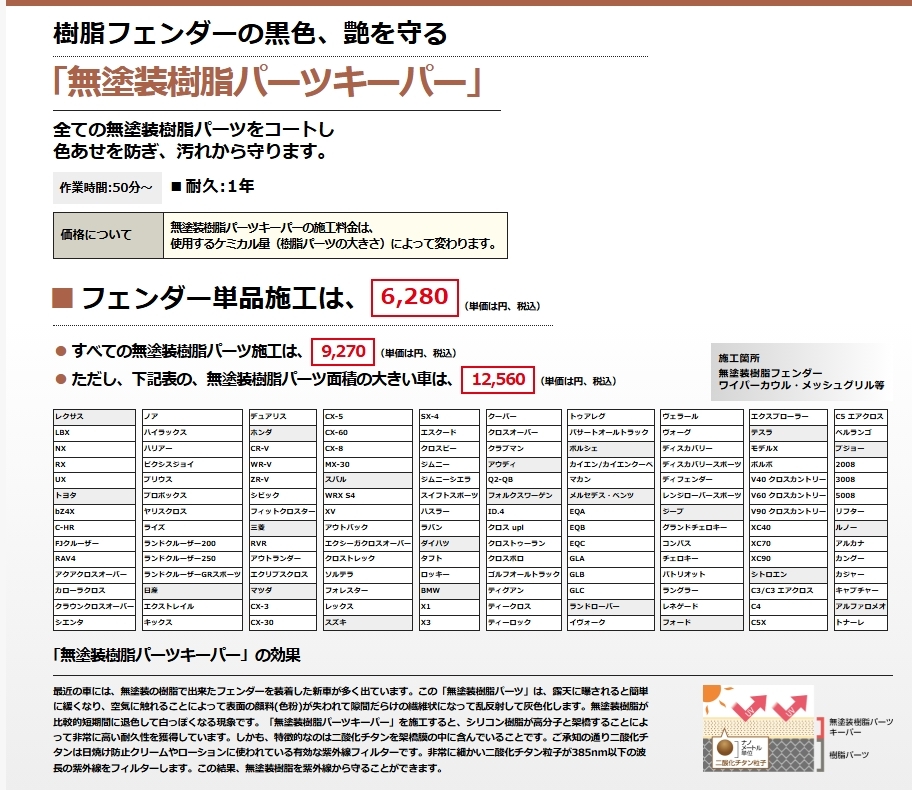Click the ランドクルーザー250 table cell

click(x=190, y=558)
